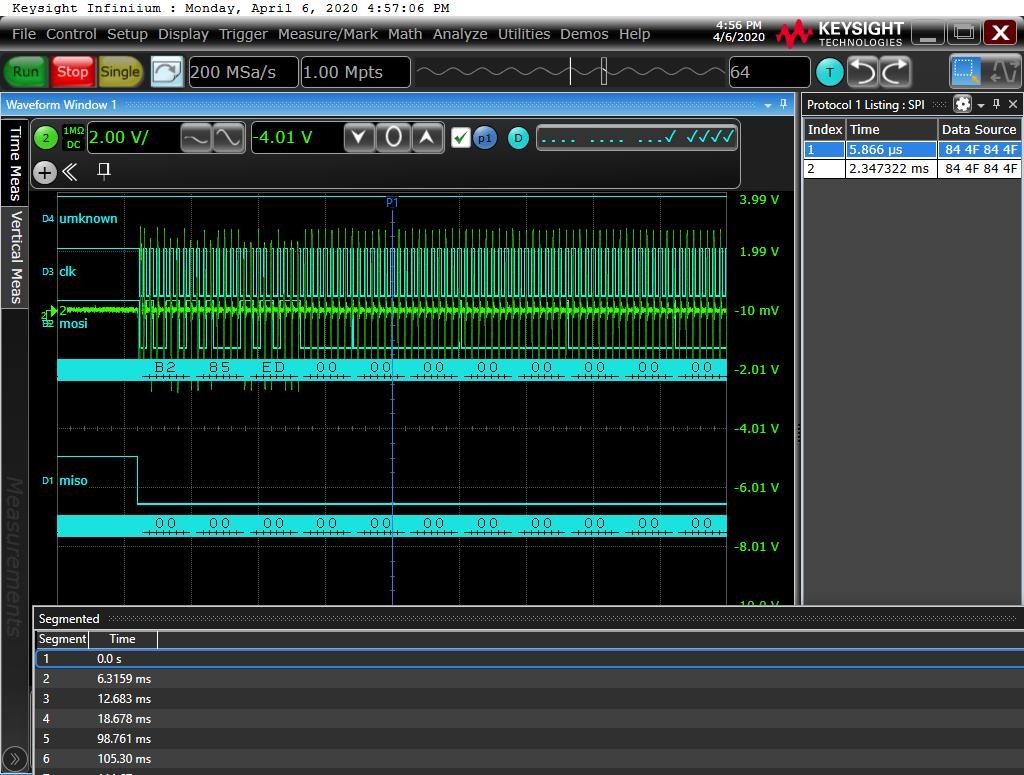The image size is (1024, 775).
Task: Click the Single acquisition button
Action: pyautogui.click(x=120, y=72)
